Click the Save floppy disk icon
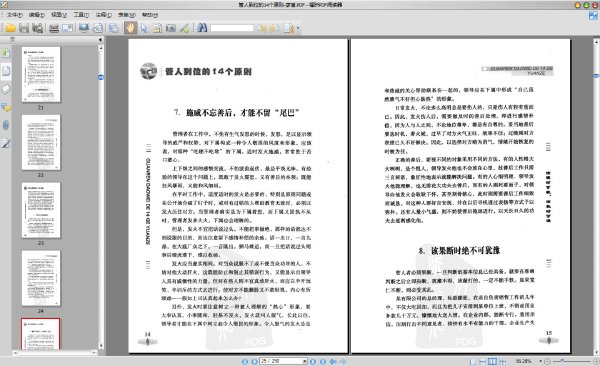The image size is (600, 366). tap(24, 28)
